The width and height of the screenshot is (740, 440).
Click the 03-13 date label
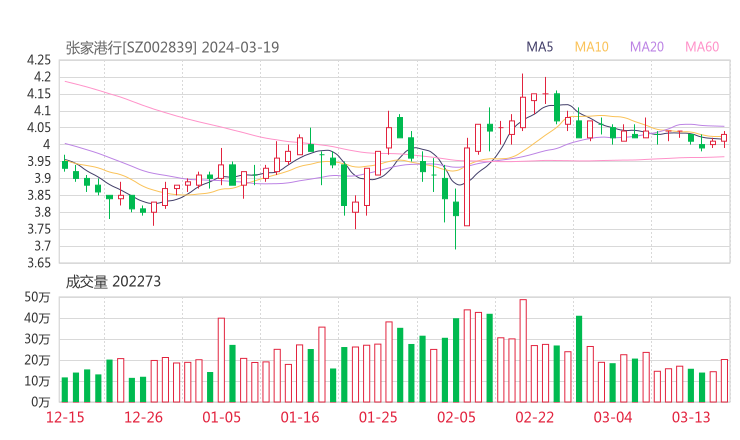(x=691, y=417)
